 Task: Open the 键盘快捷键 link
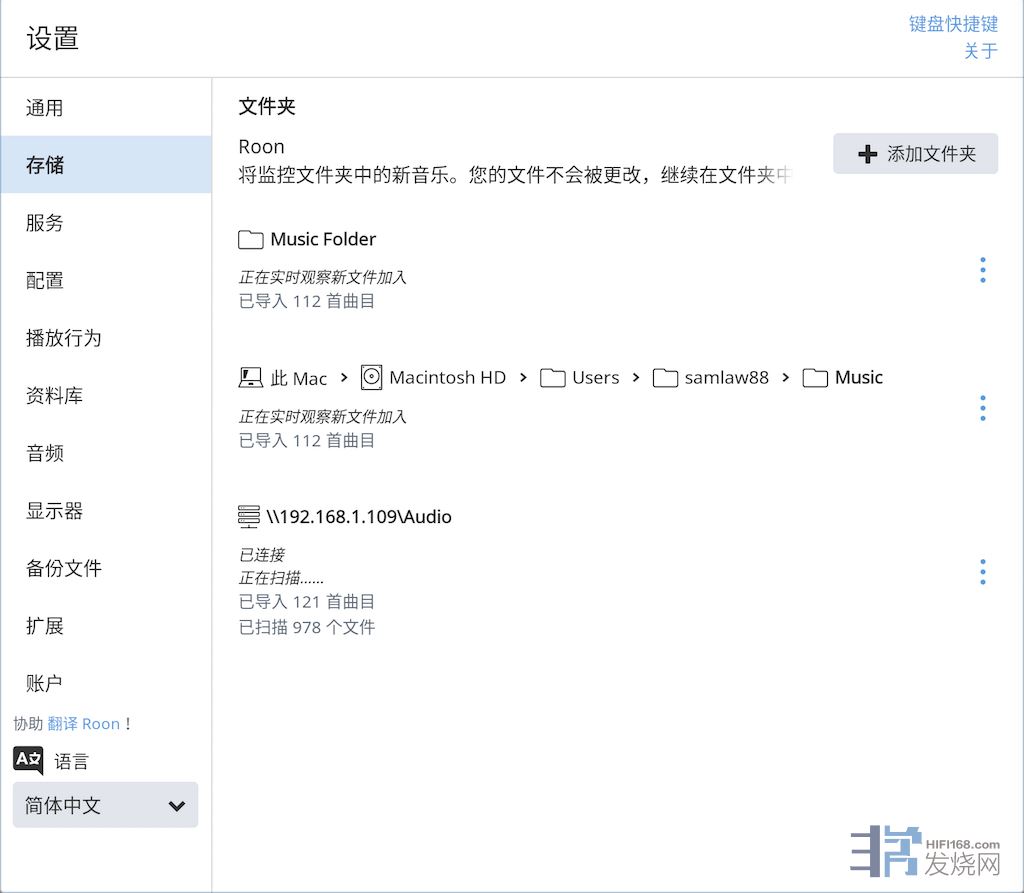[952, 24]
